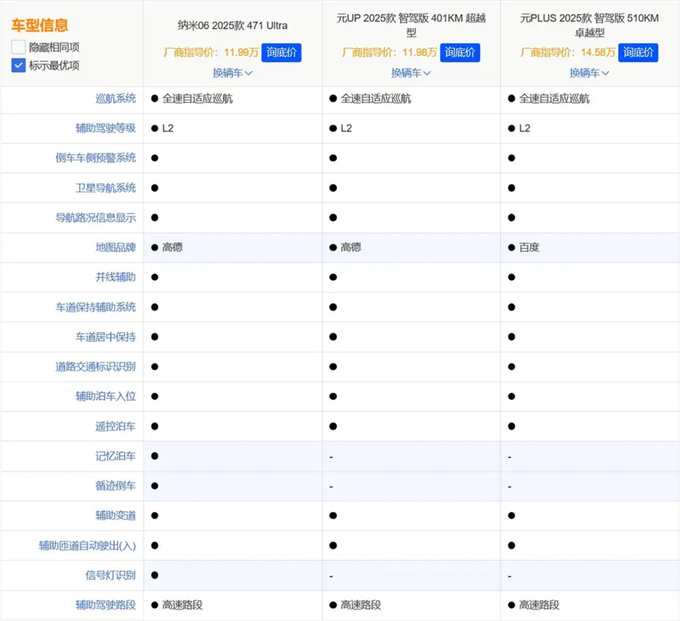
Task: Click the 车型信息 heading
Action: (x=40, y=25)
